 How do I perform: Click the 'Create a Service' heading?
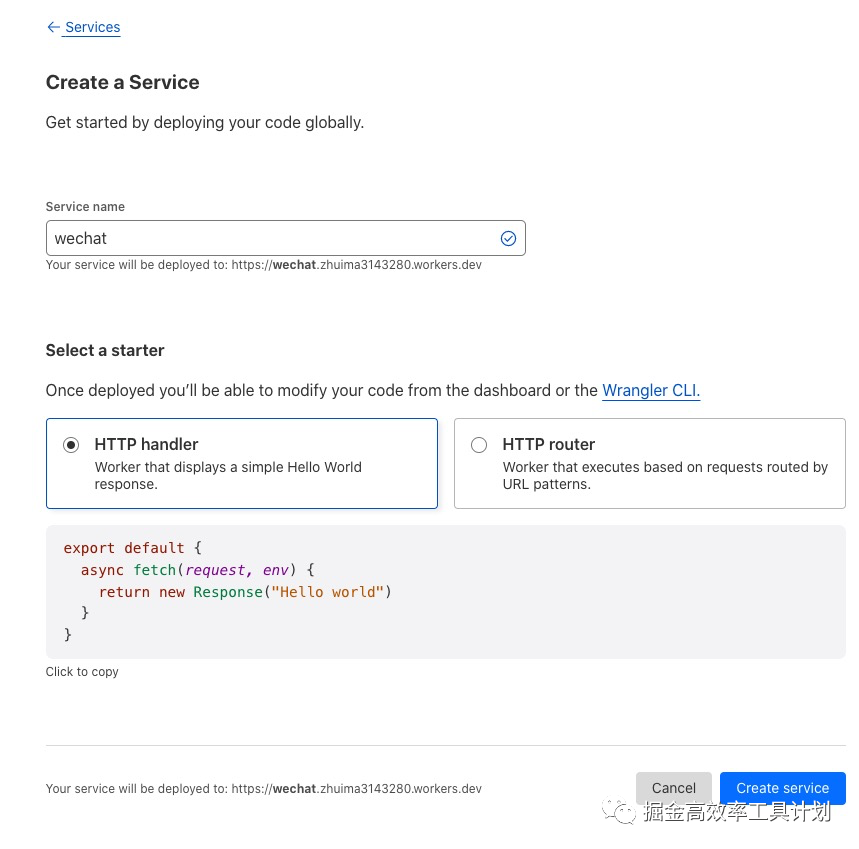click(122, 83)
